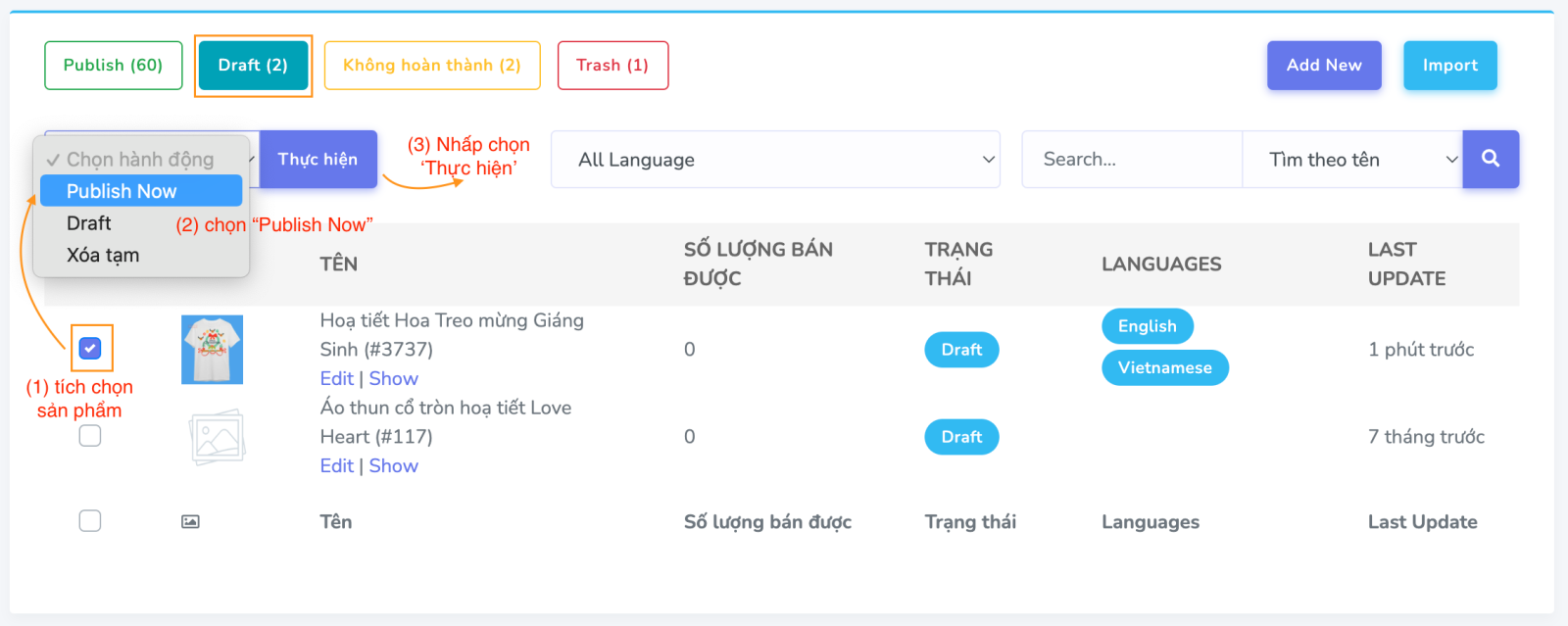Switch to 'Không hoàn thành (2)' tab
1568x626 pixels.
point(431,66)
